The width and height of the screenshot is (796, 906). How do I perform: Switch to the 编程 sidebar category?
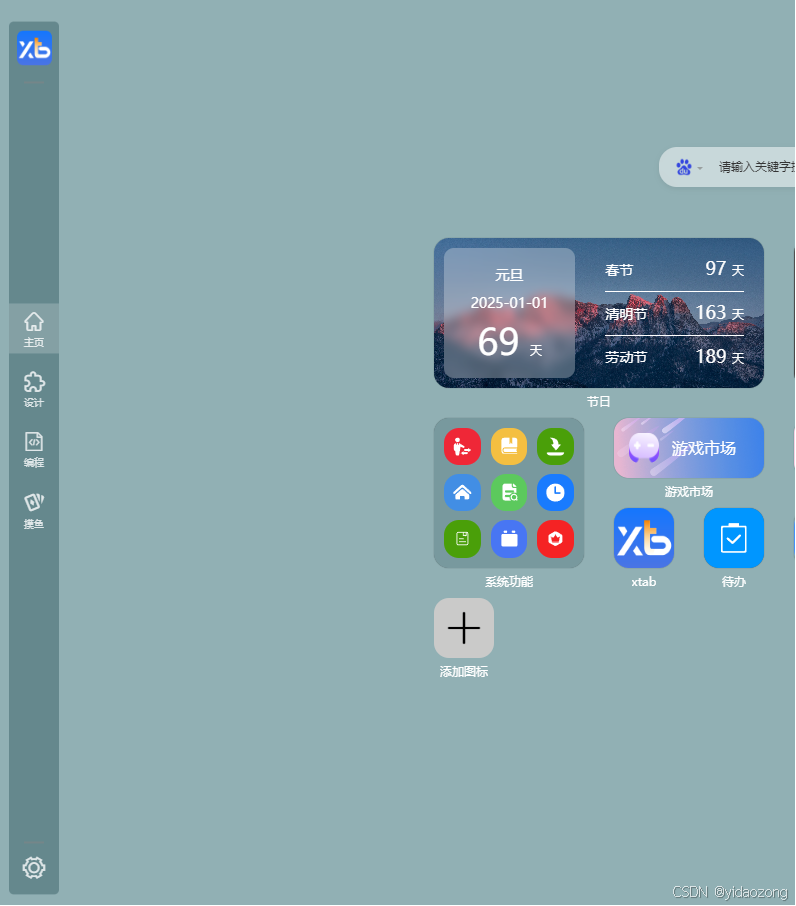[34, 450]
